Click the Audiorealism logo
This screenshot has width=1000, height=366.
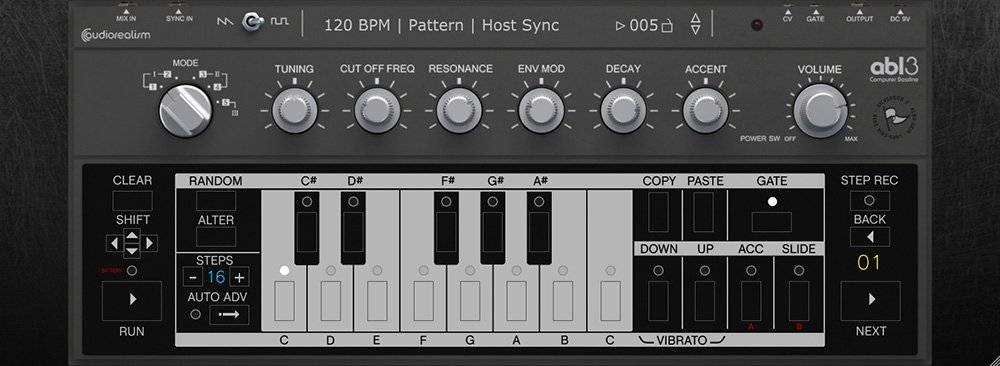115,34
